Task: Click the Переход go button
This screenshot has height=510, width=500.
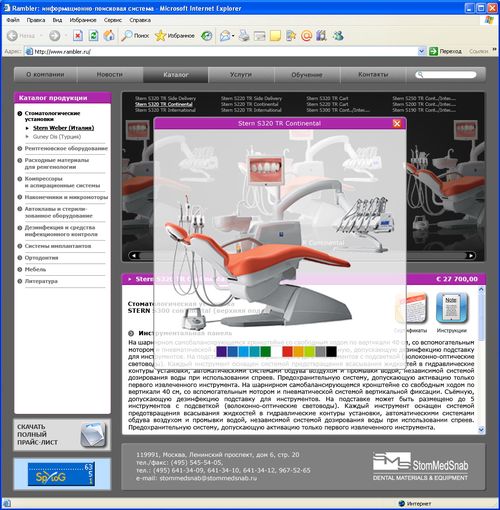Action: [x=445, y=51]
